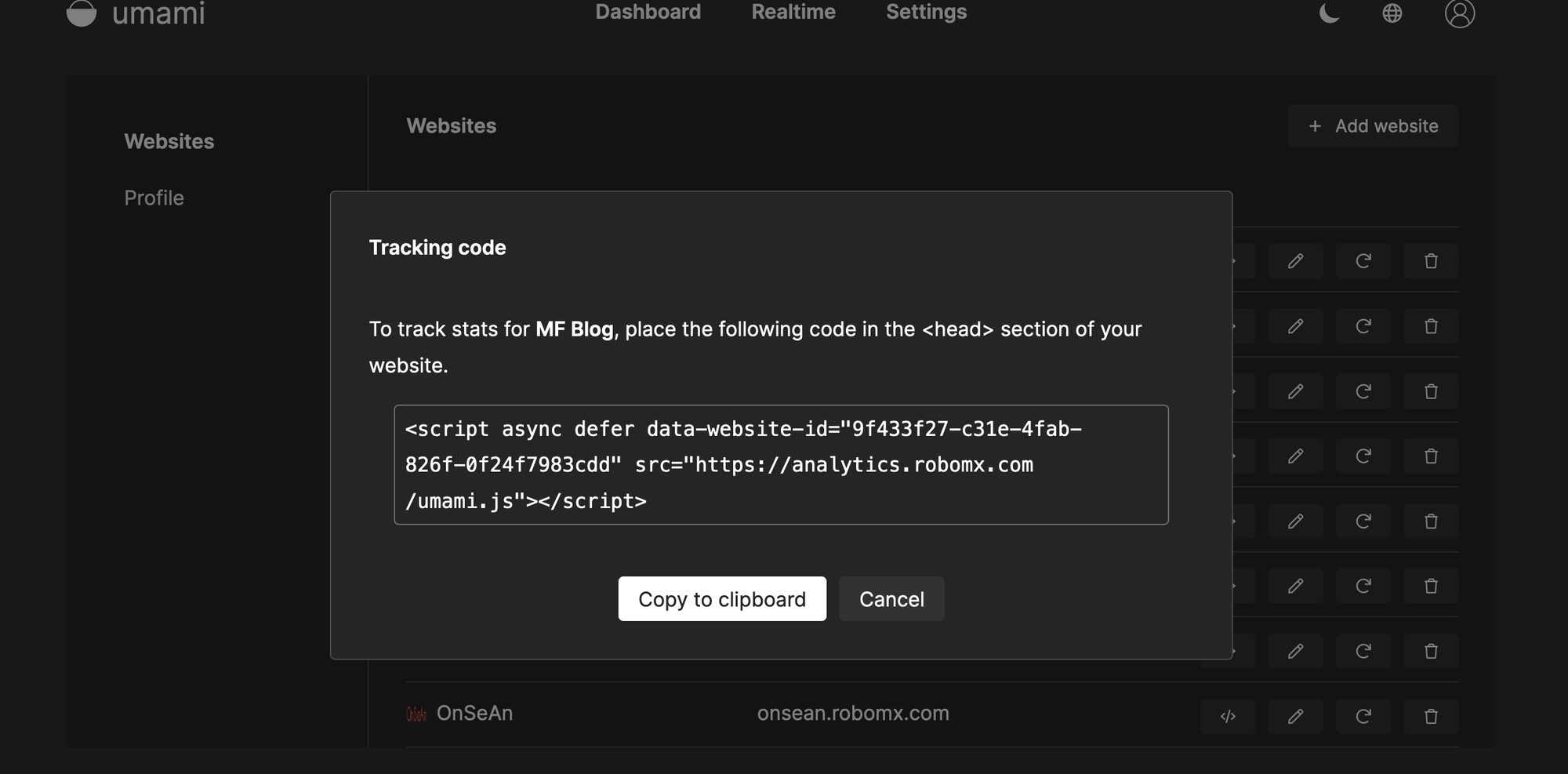Get tracking code for OnSeAn

point(1228,716)
